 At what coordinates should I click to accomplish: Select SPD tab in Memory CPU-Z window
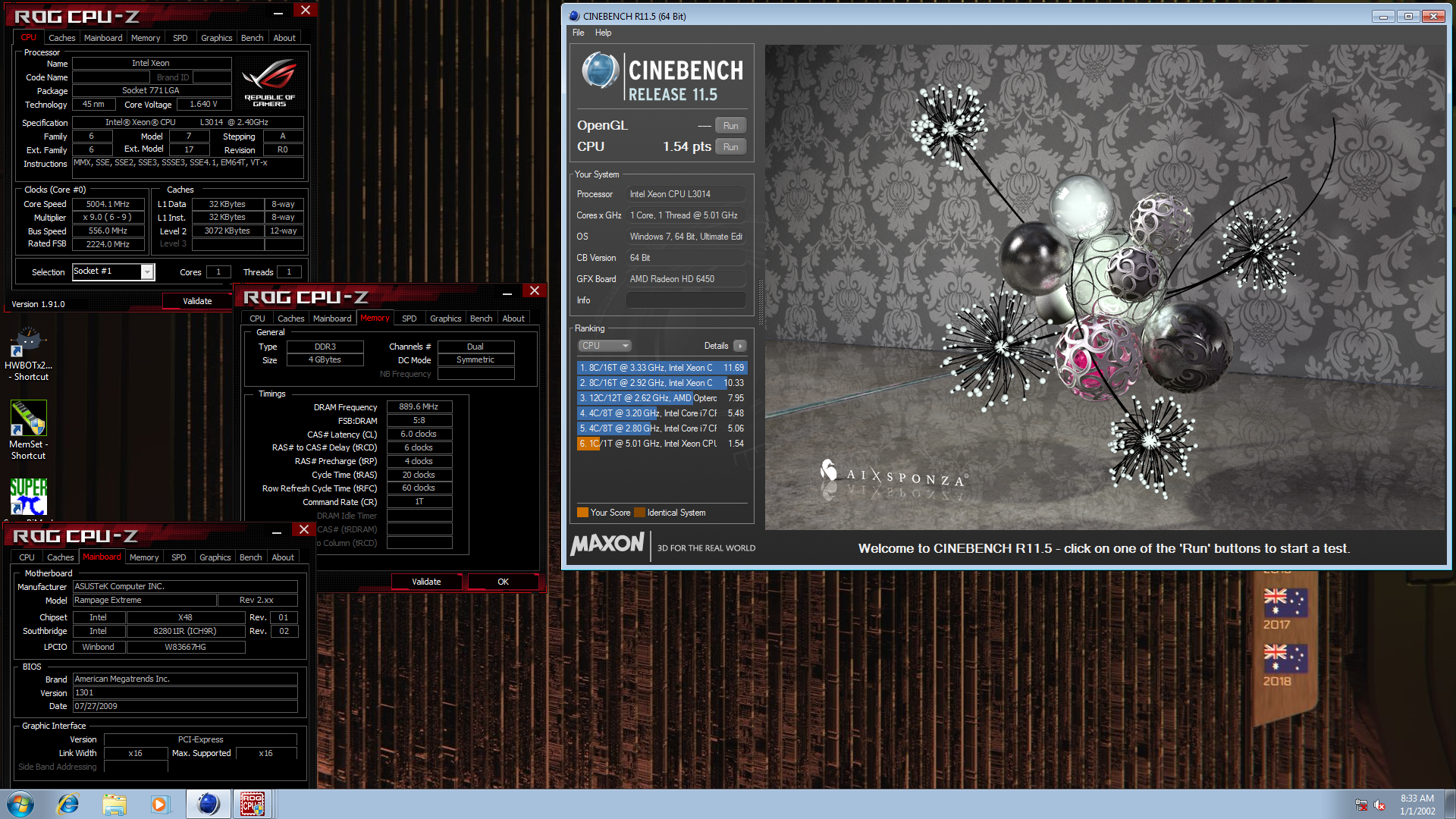(x=409, y=318)
